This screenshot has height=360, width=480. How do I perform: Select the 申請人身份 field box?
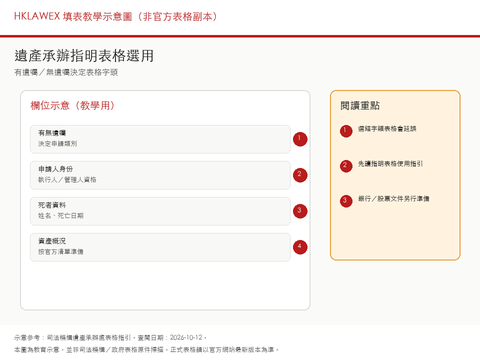160,175
